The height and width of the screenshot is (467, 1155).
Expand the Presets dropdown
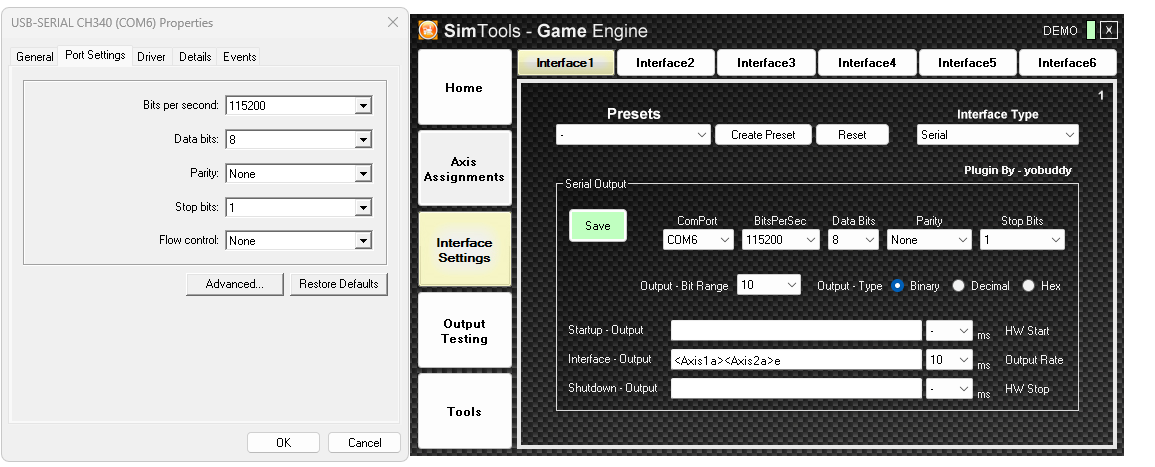[633, 135]
